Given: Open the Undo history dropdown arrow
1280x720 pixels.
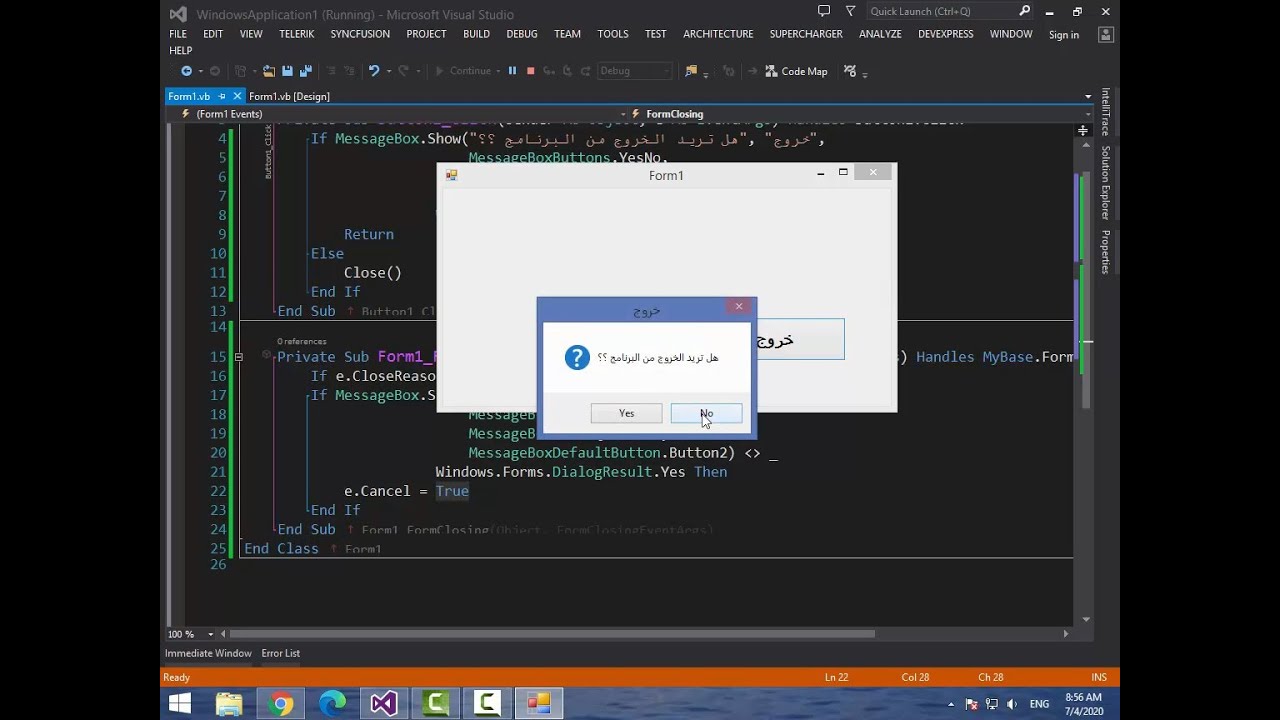Looking at the screenshot, I should (x=387, y=72).
